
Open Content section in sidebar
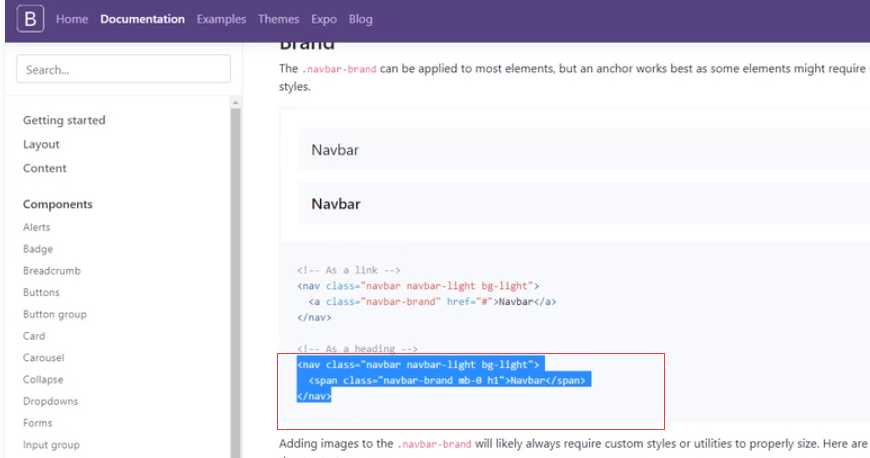(x=44, y=168)
